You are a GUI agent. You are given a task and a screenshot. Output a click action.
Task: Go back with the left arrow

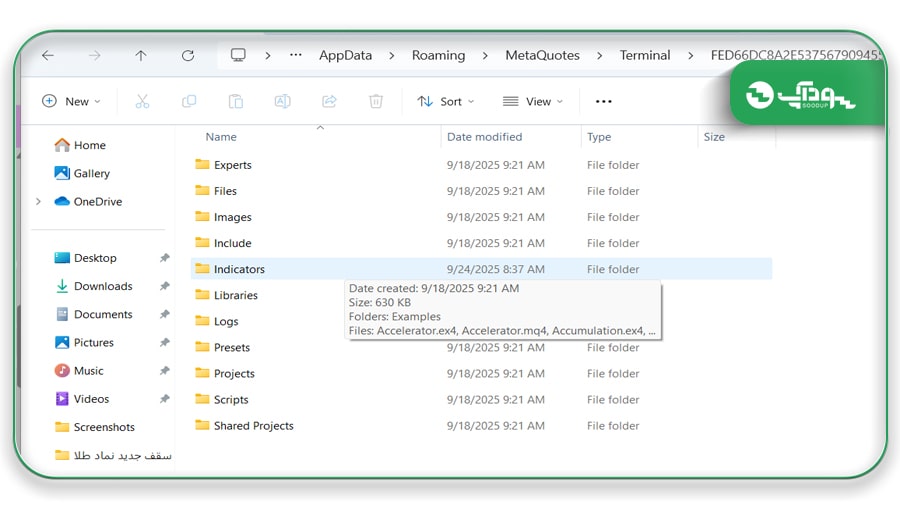point(48,55)
